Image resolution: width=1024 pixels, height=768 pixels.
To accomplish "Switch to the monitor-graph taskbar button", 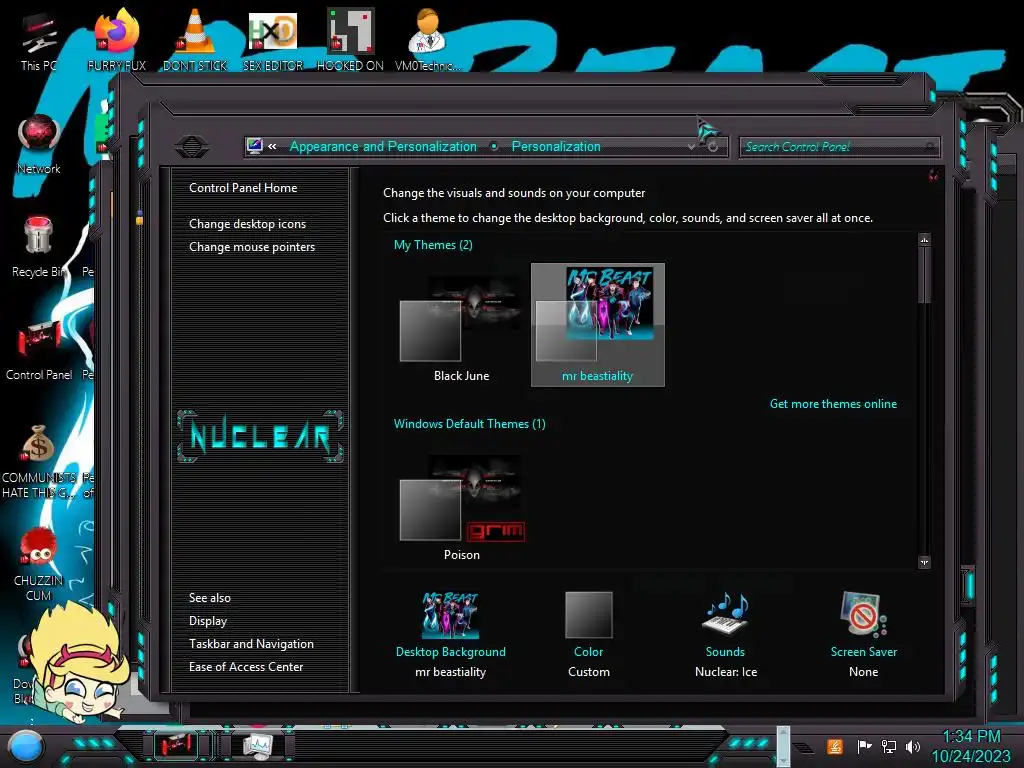I will [x=257, y=745].
